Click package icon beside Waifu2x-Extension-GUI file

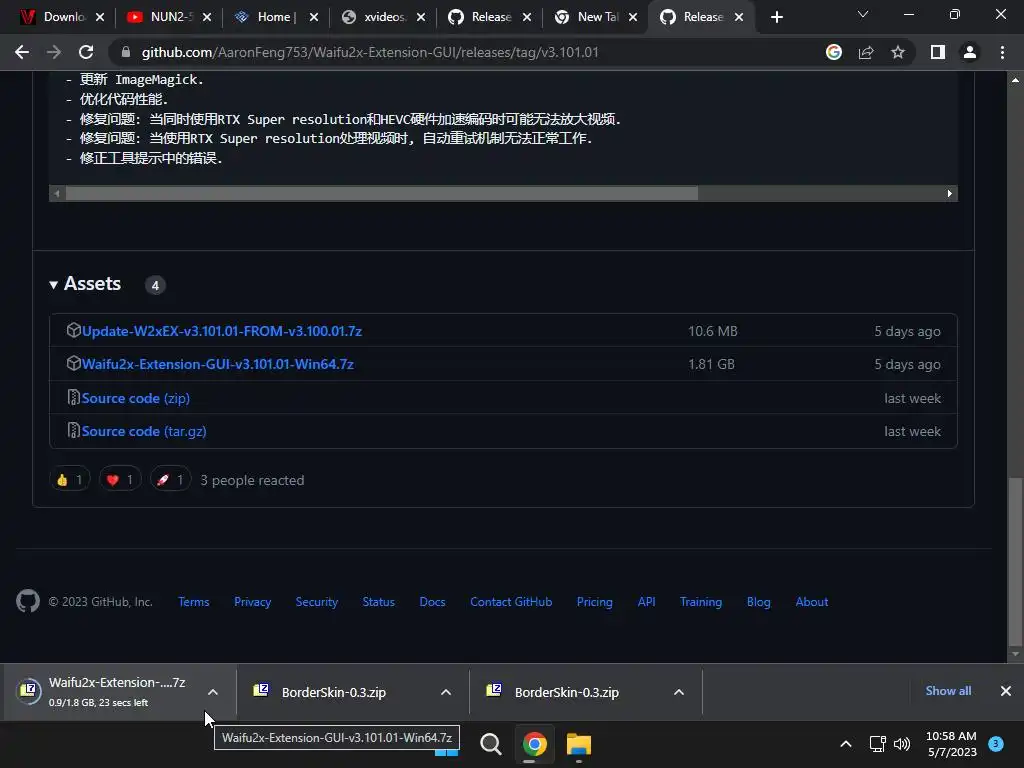coord(73,363)
